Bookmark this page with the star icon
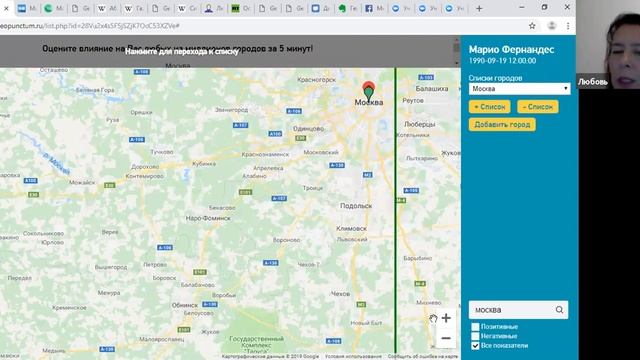The height and width of the screenshot is (360, 640). click(532, 26)
